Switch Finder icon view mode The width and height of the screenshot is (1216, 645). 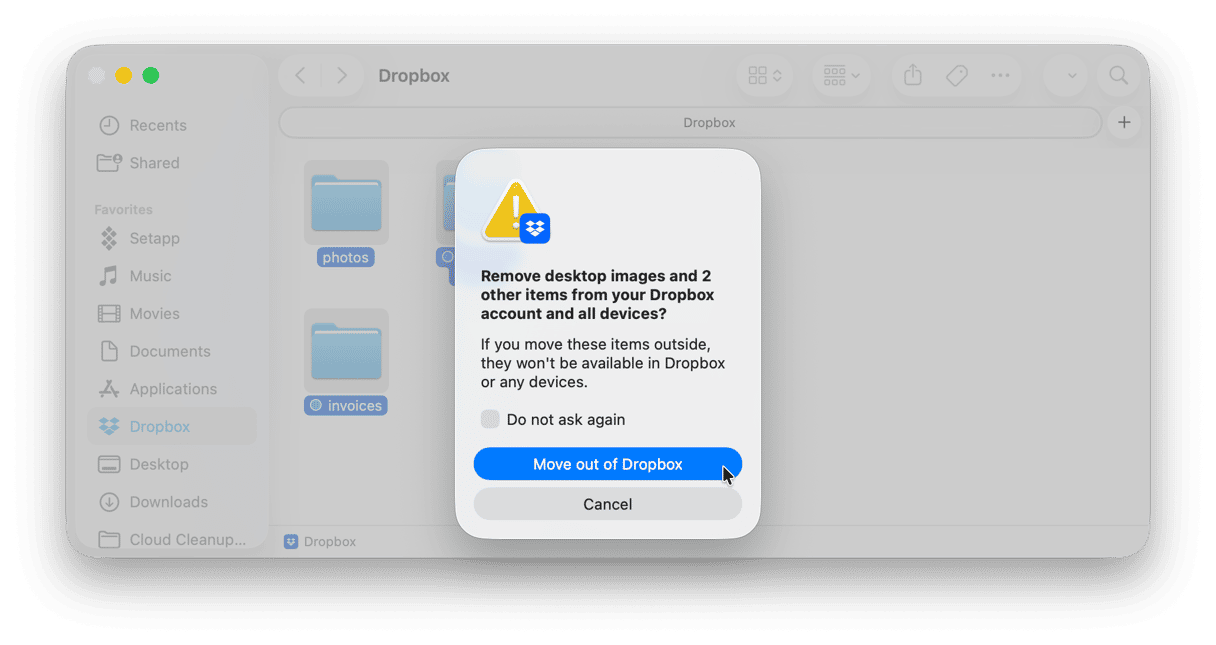coord(765,76)
